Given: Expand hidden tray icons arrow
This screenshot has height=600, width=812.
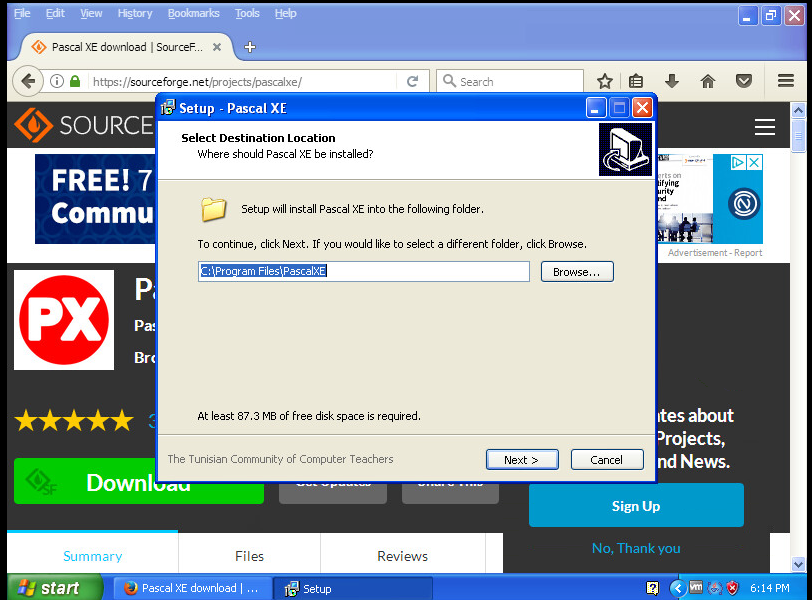Looking at the screenshot, I should (x=678, y=588).
